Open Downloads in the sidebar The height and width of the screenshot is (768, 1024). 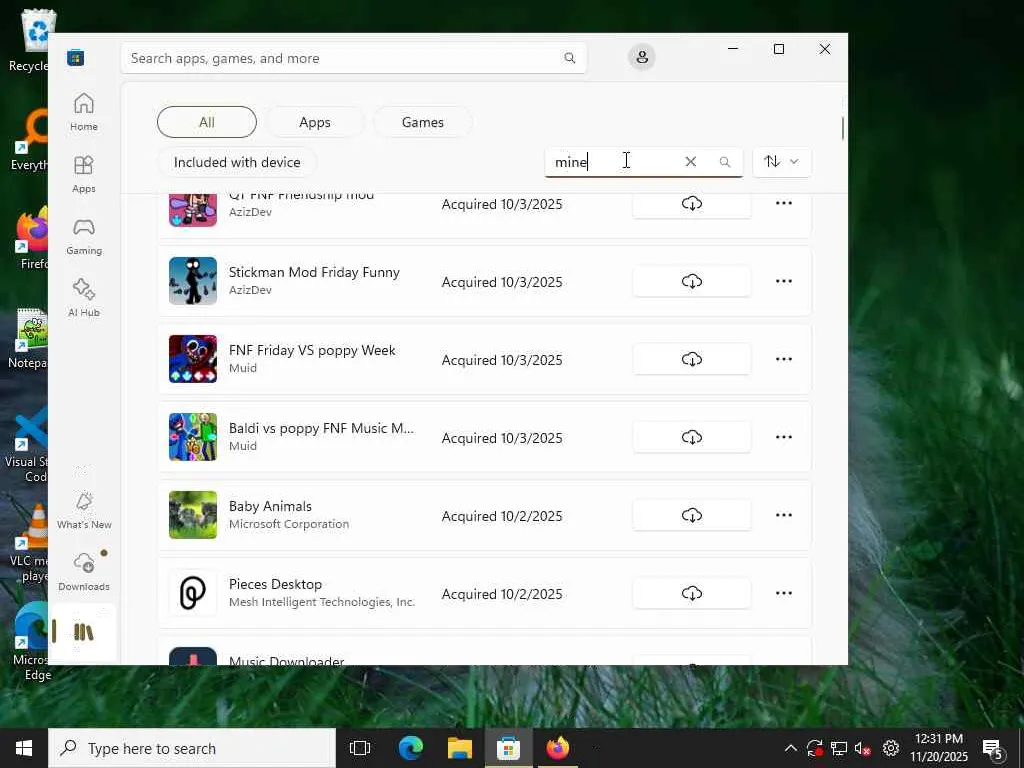pyautogui.click(x=84, y=572)
